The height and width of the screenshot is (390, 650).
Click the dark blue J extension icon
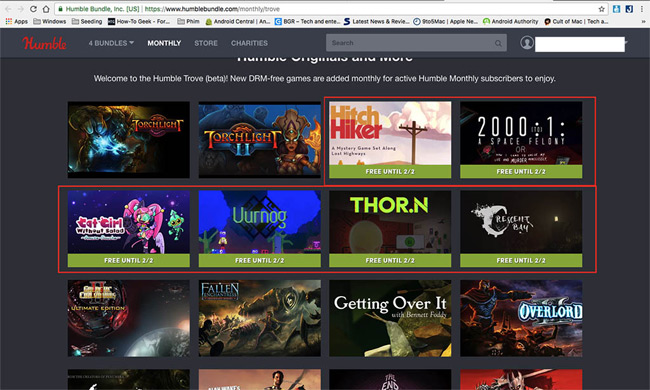tap(629, 9)
